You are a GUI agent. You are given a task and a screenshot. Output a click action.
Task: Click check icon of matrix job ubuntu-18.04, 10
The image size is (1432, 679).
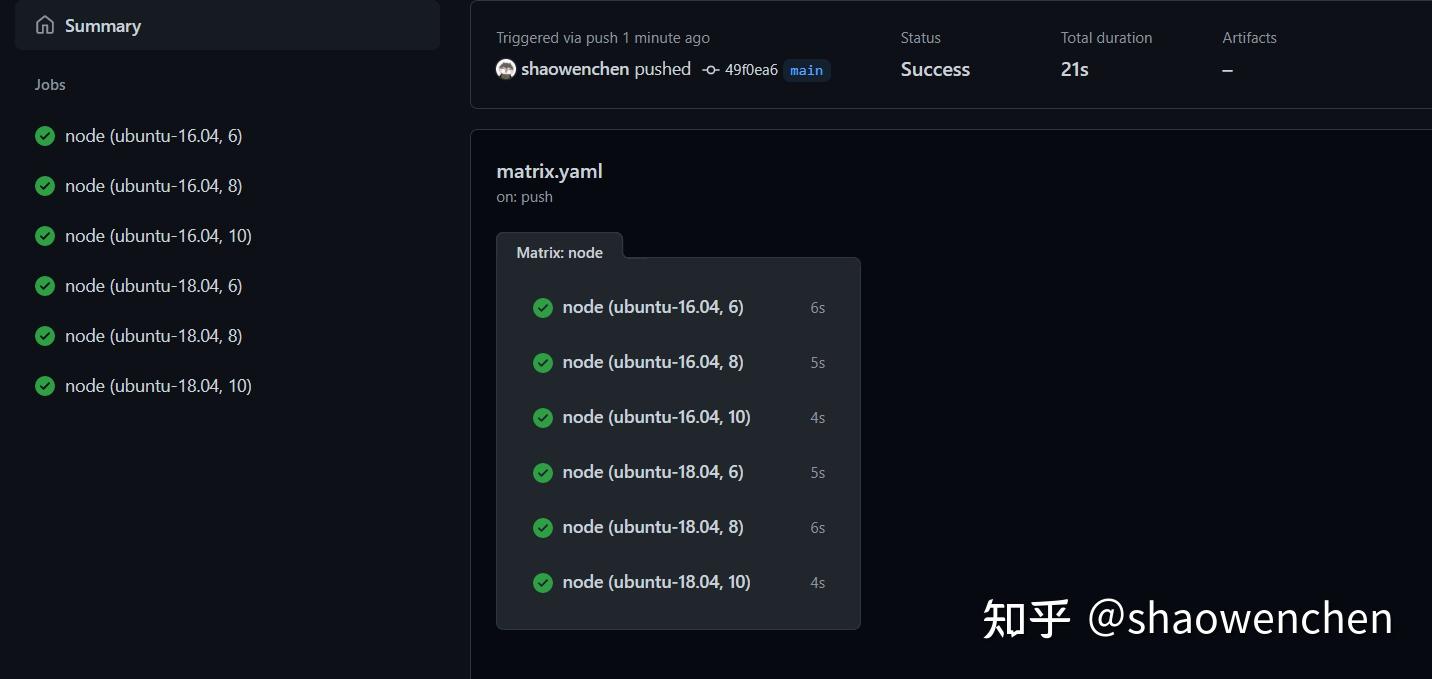(543, 583)
